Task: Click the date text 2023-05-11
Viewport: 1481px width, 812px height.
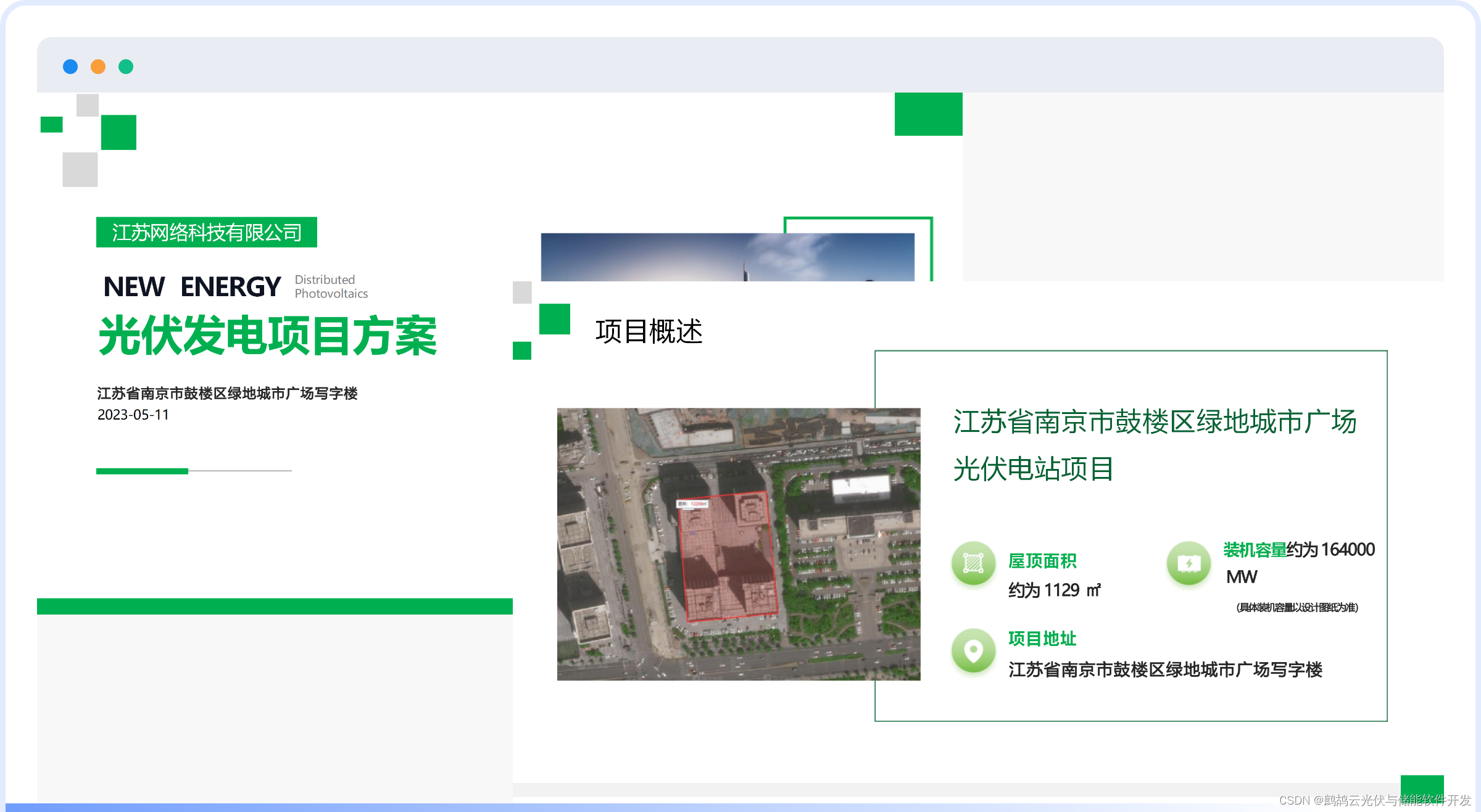Action: [x=133, y=415]
